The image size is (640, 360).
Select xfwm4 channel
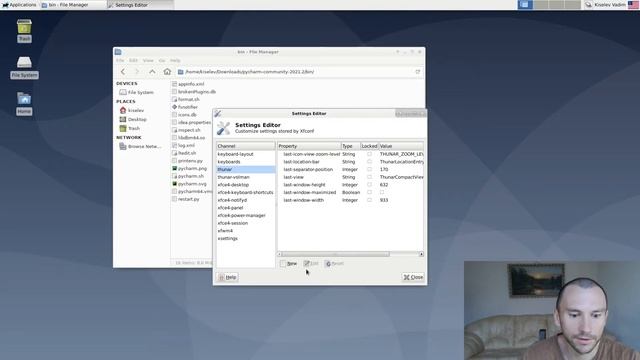tap(246, 231)
